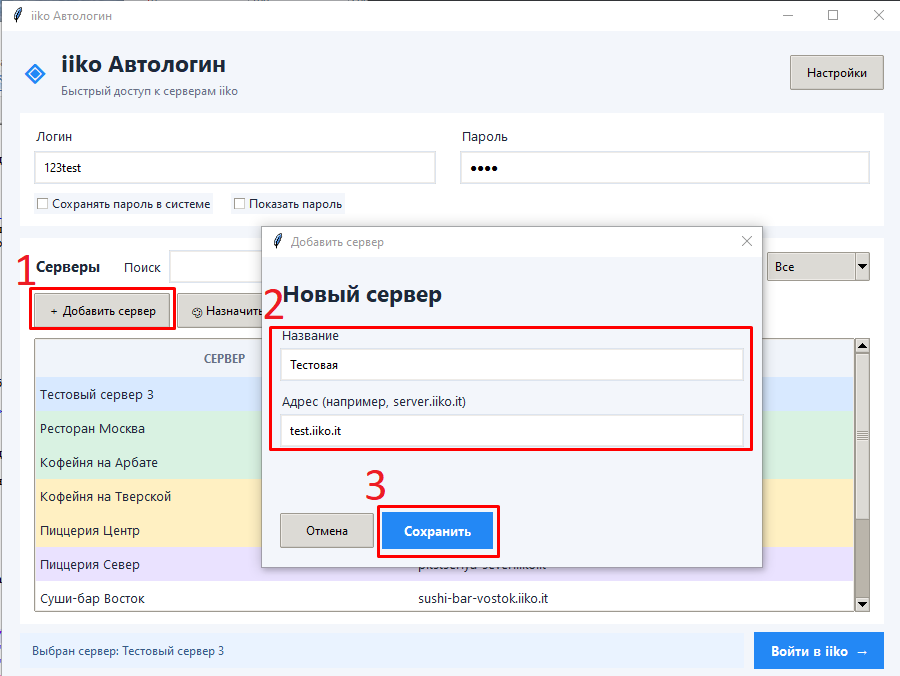The image size is (900, 676).
Task: Save the new server with Сохранить
Action: click(x=437, y=531)
